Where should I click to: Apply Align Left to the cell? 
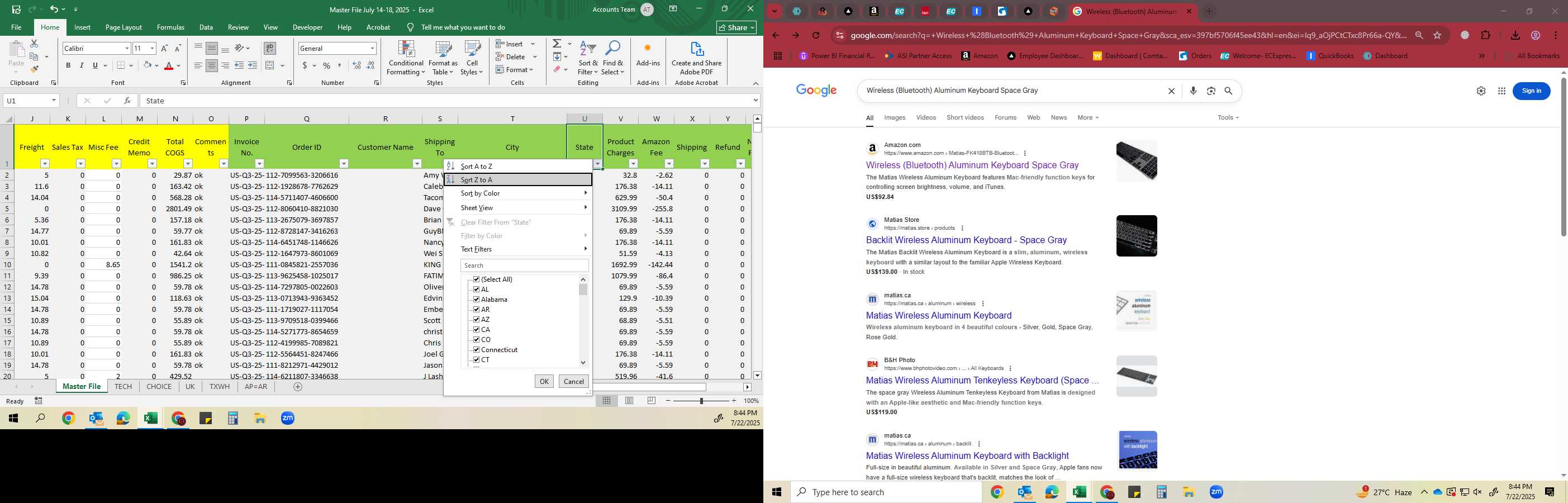[x=198, y=65]
